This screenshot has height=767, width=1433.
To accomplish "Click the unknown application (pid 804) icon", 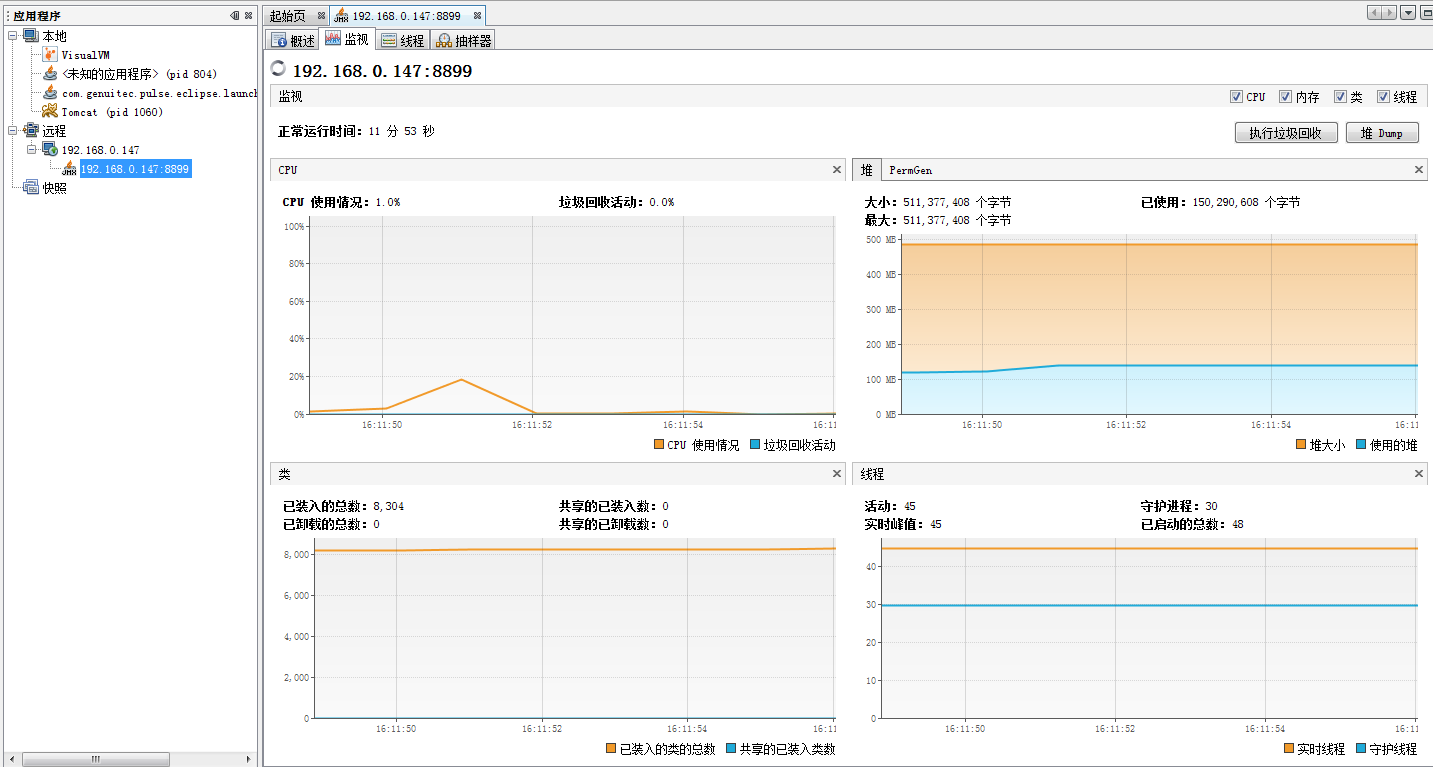I will point(50,74).
